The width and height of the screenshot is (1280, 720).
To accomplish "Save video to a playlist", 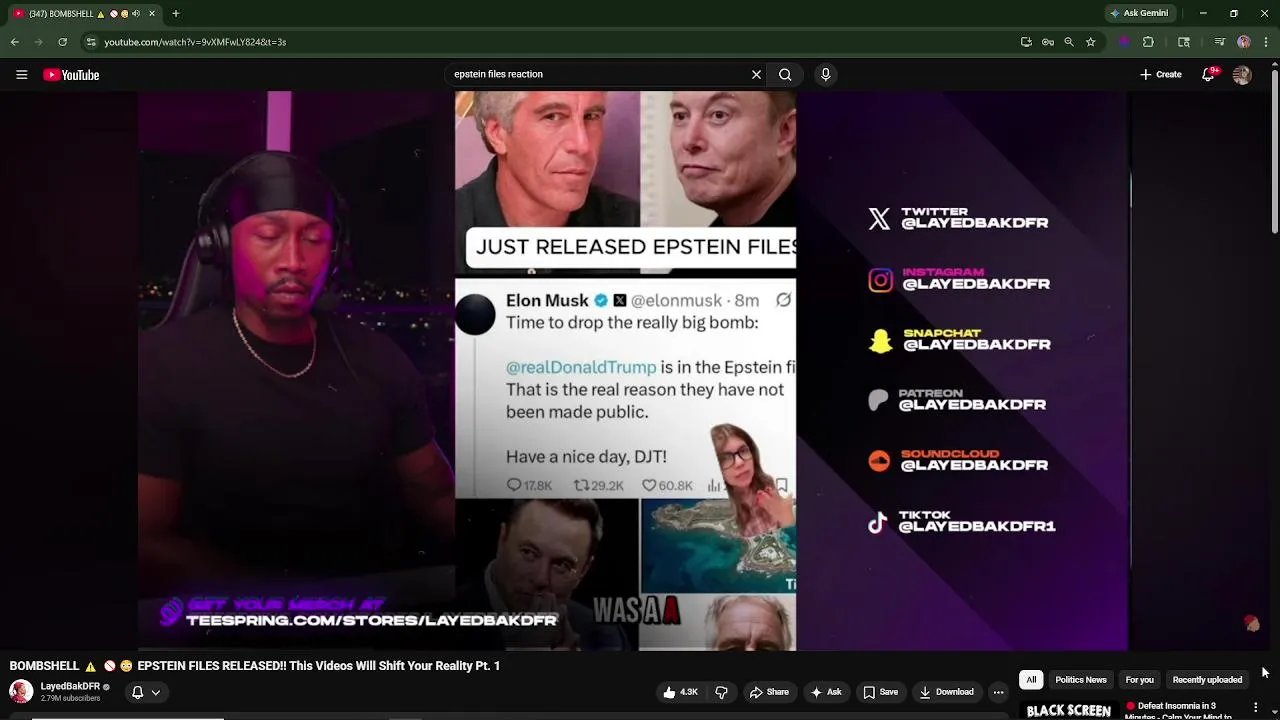I will (880, 692).
